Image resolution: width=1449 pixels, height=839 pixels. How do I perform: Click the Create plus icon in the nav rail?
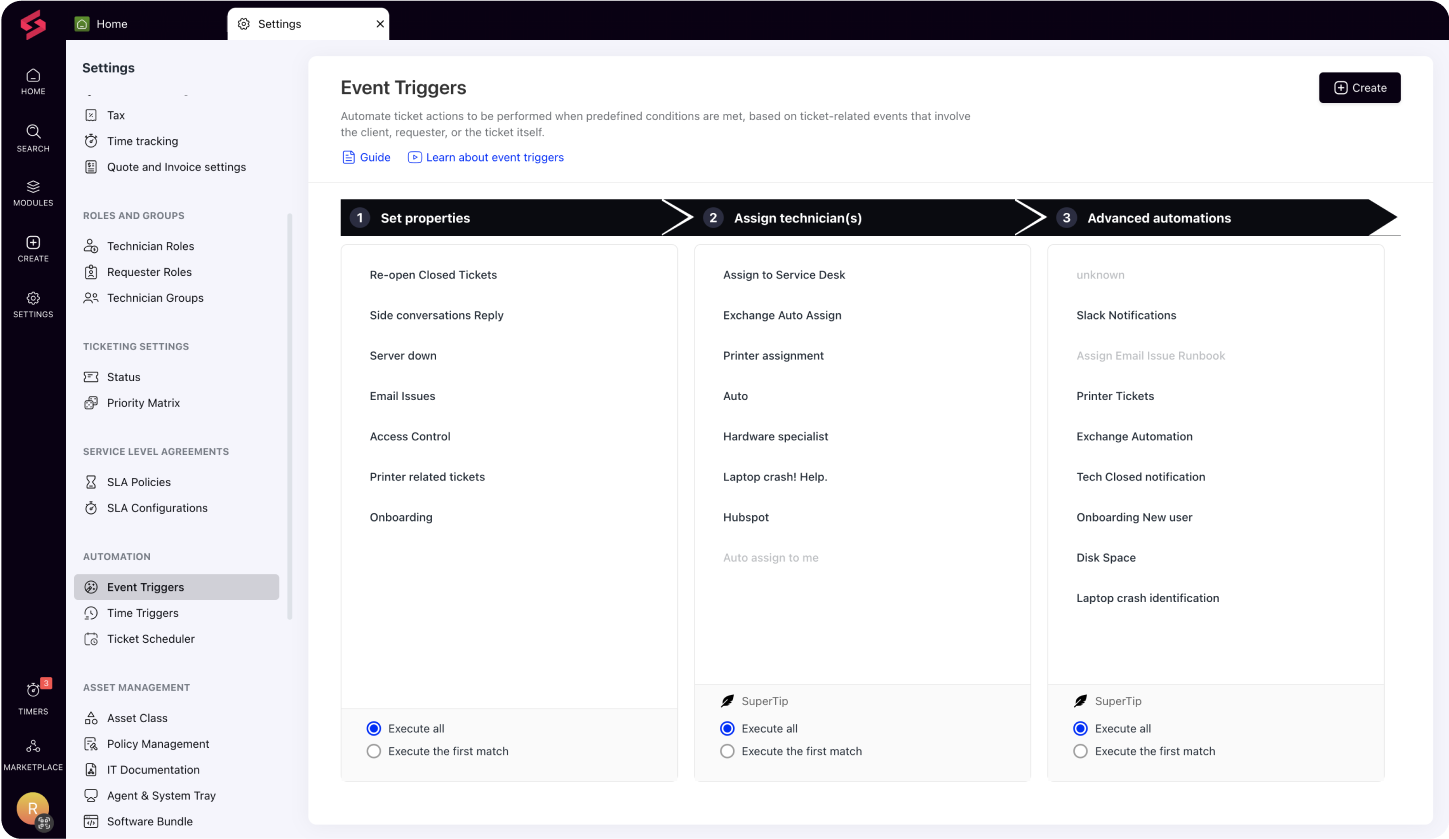pos(32,247)
